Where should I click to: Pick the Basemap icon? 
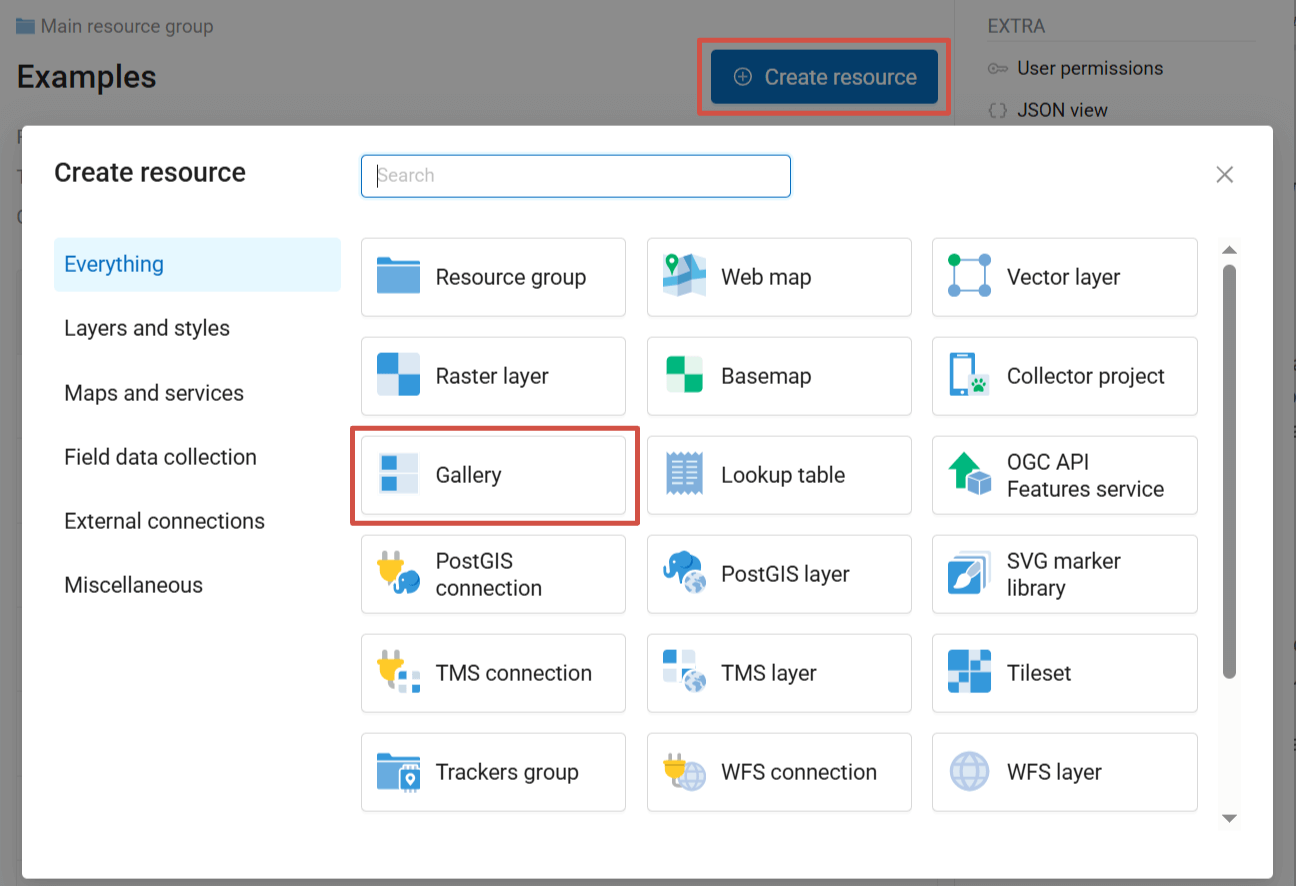tap(684, 376)
